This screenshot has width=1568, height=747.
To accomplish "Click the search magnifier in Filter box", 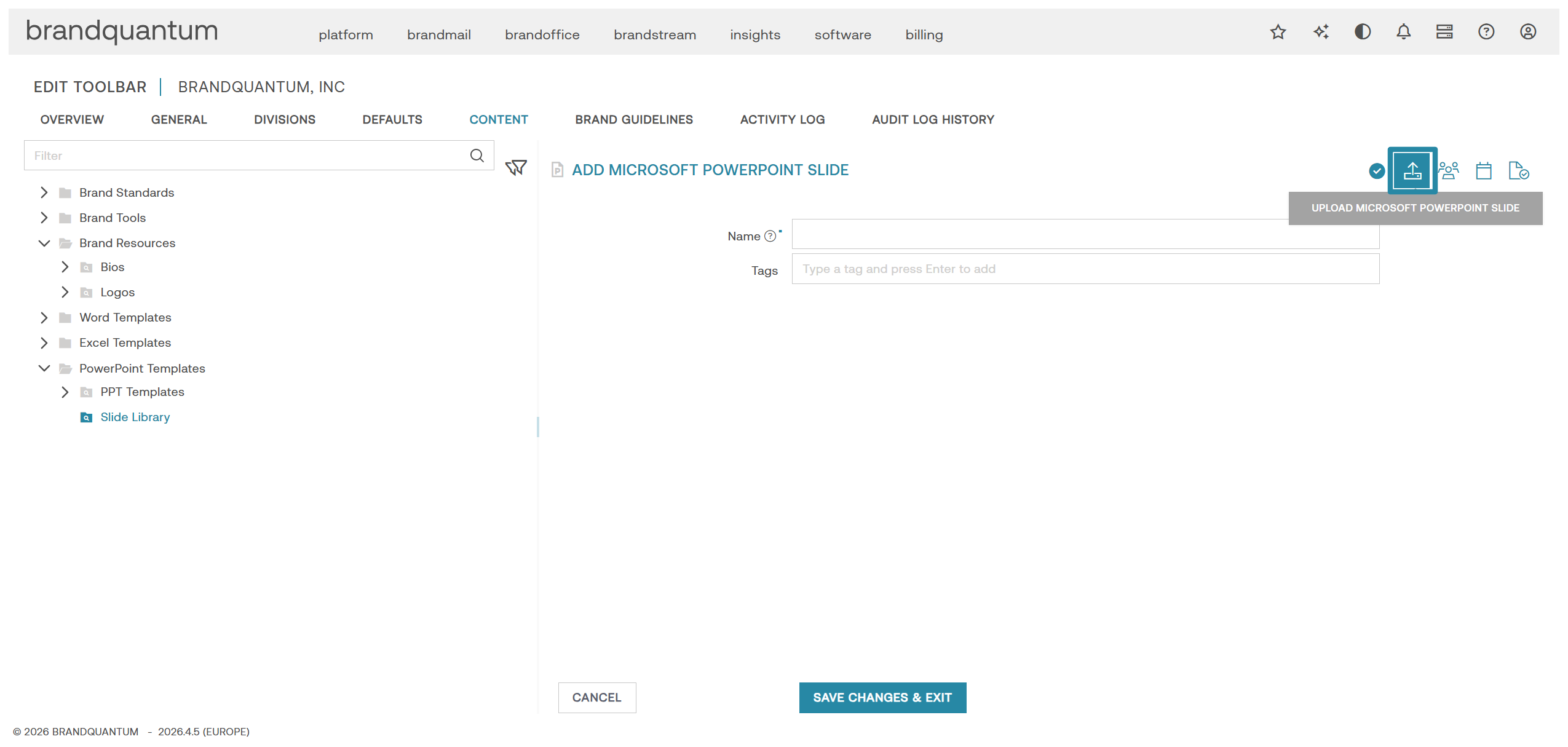I will pyautogui.click(x=477, y=156).
